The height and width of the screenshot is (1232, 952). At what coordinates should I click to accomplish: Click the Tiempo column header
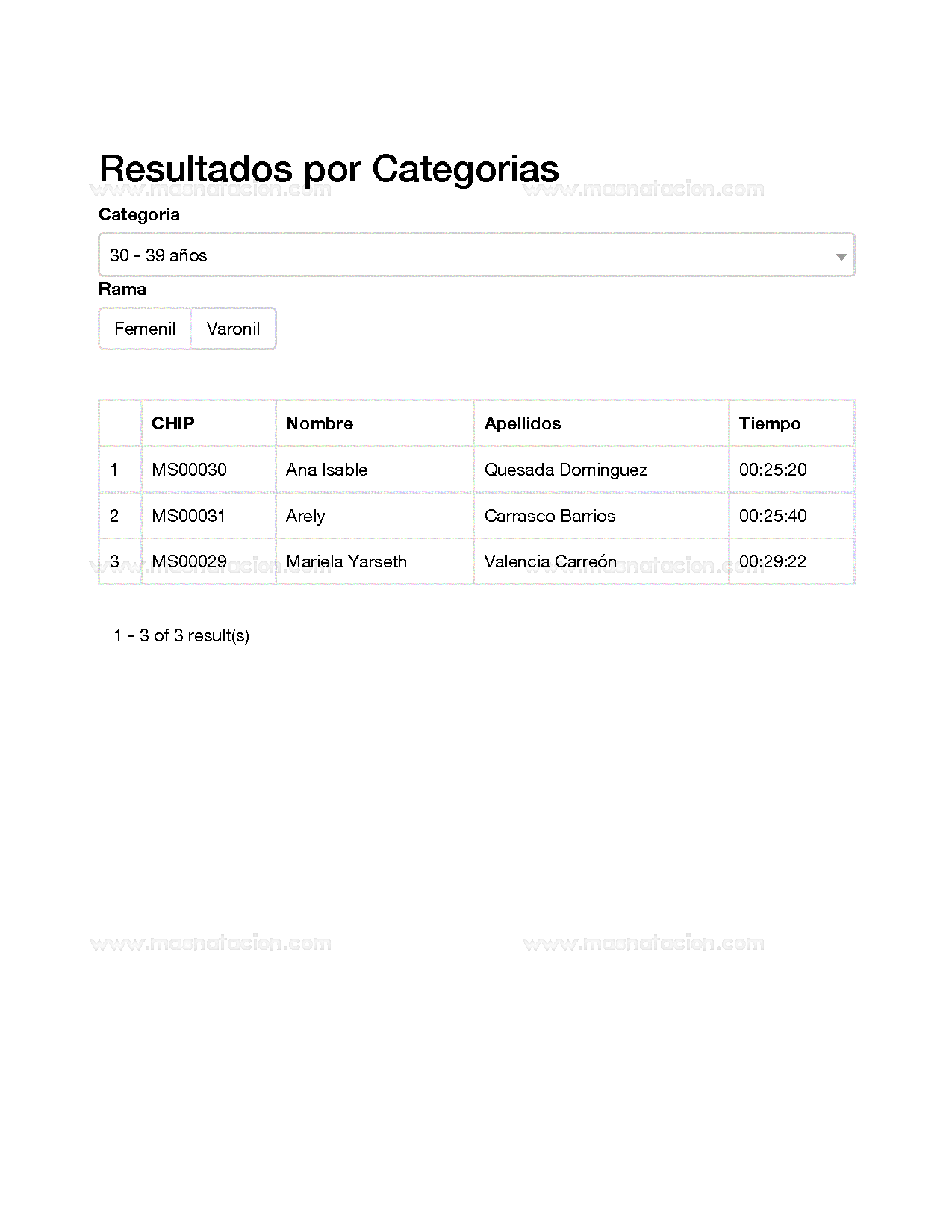click(x=770, y=423)
